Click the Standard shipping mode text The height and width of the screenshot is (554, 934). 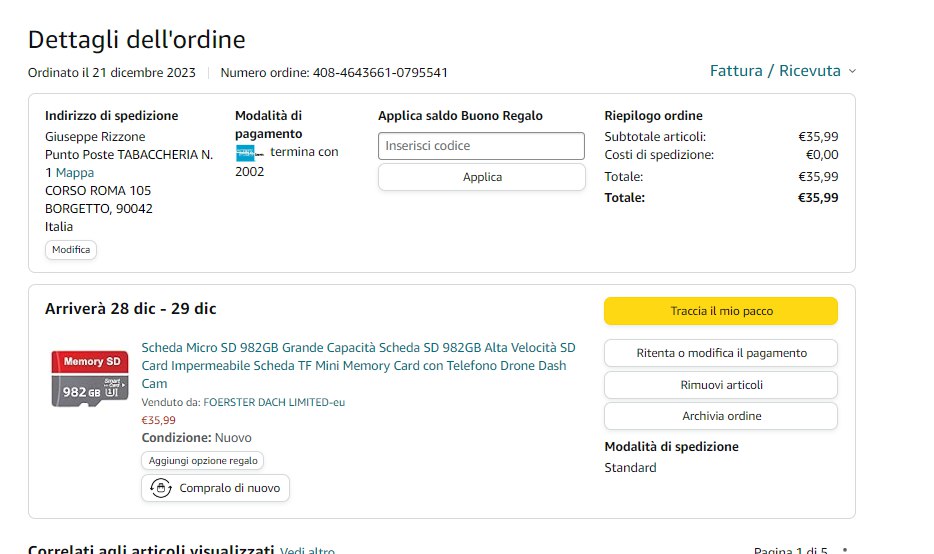pyautogui.click(x=630, y=468)
